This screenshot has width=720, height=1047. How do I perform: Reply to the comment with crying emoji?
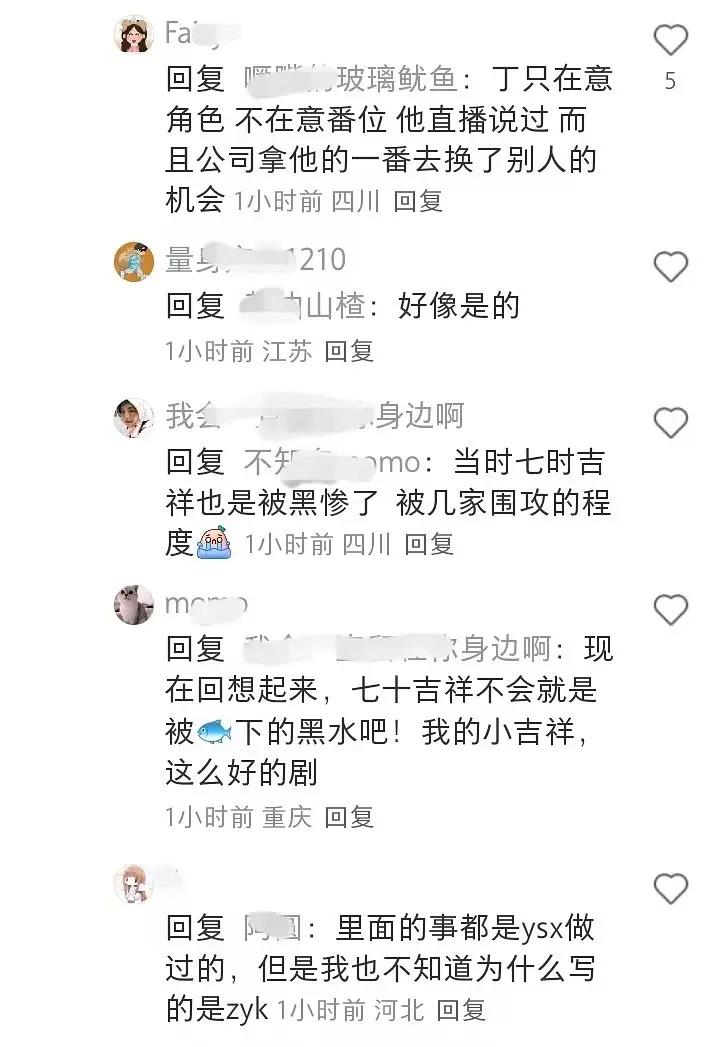[x=429, y=544]
